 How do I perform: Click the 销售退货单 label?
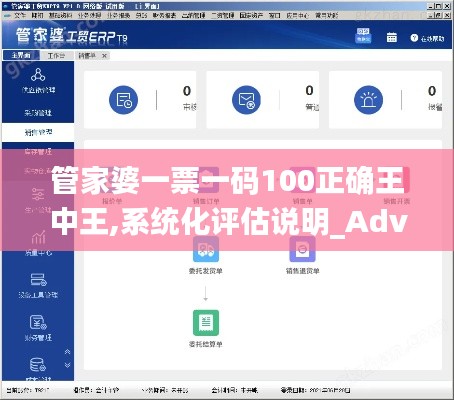point(302,271)
